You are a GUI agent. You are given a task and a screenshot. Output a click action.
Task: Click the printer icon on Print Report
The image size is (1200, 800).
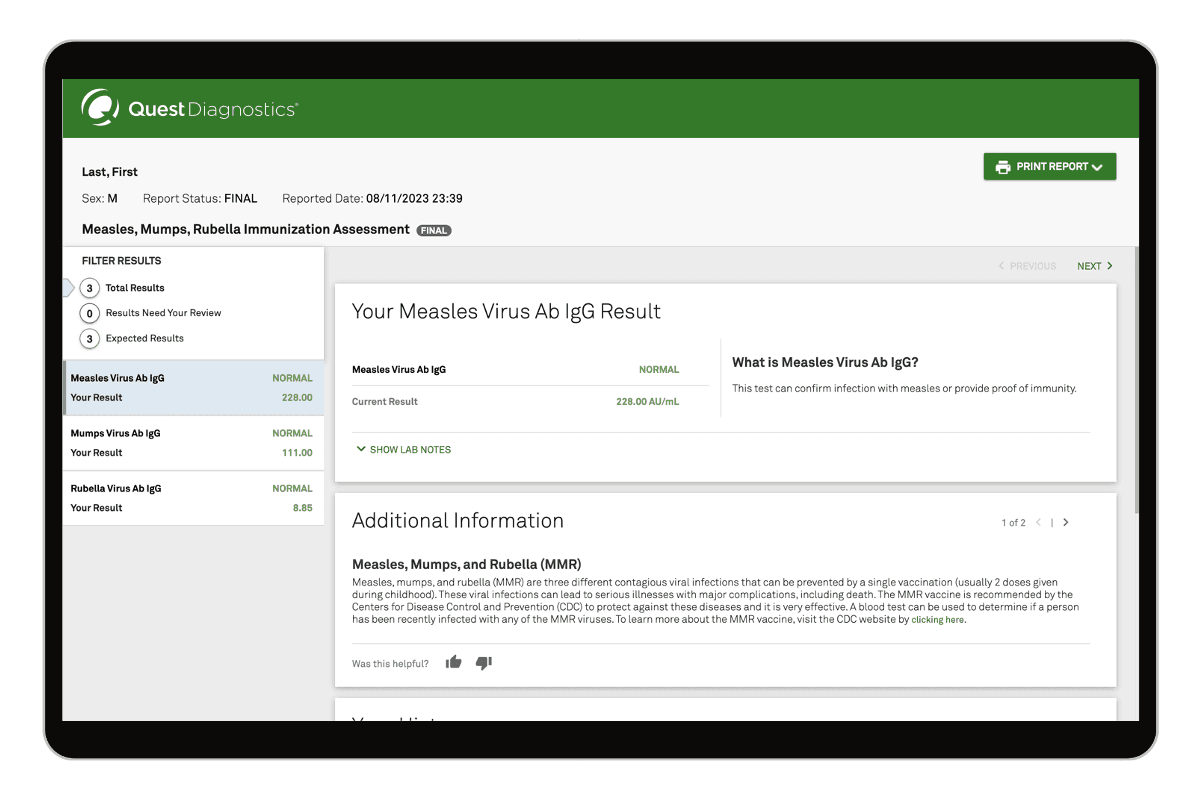tap(1002, 167)
